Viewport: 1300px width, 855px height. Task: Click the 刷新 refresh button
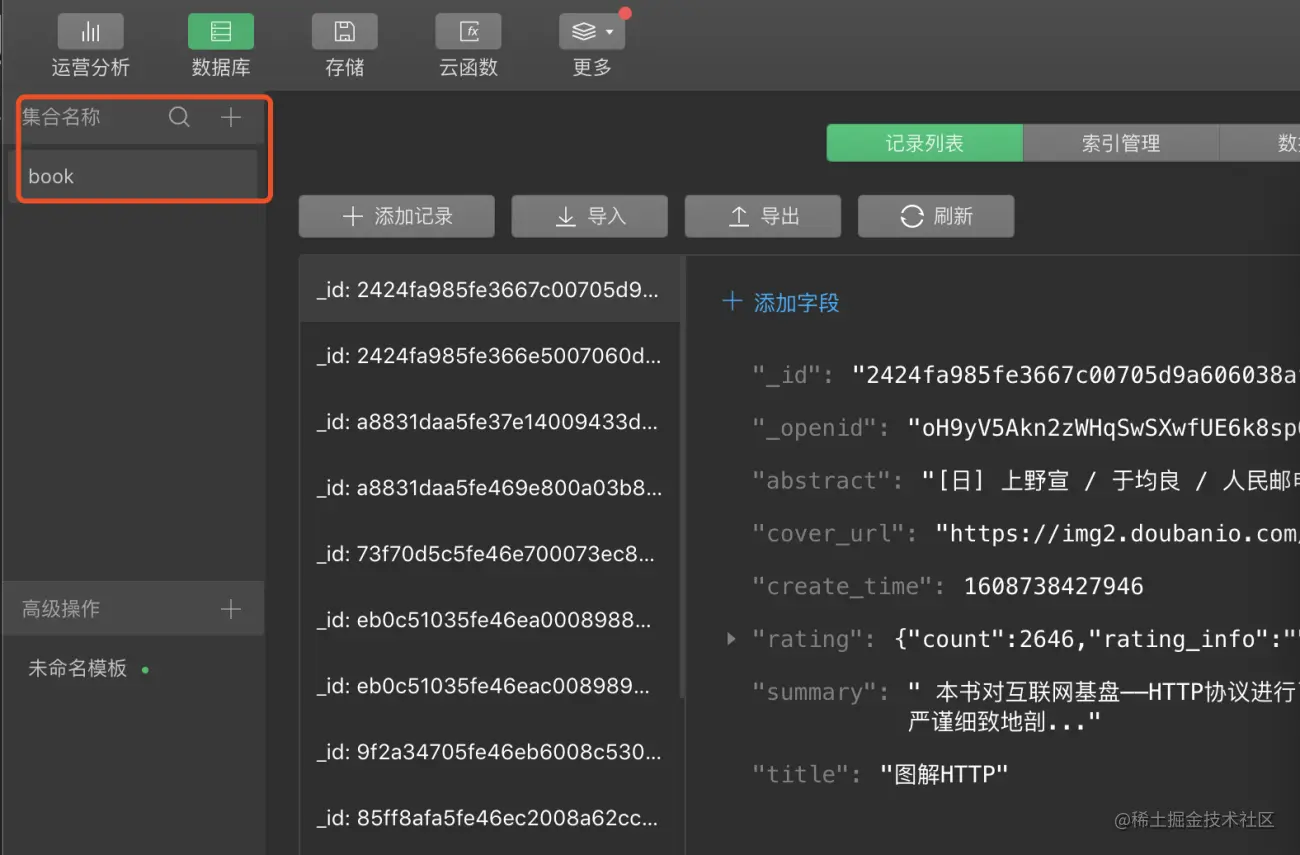pyautogui.click(x=936, y=216)
